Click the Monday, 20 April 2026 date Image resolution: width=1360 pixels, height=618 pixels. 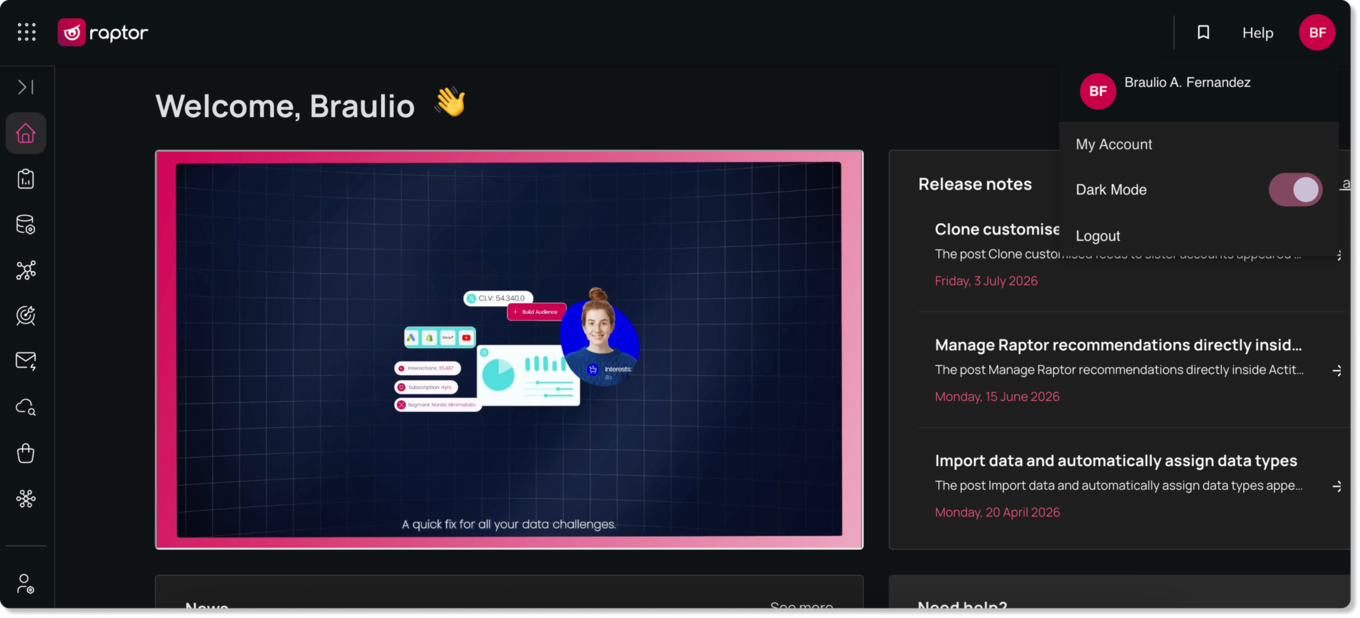[997, 513]
